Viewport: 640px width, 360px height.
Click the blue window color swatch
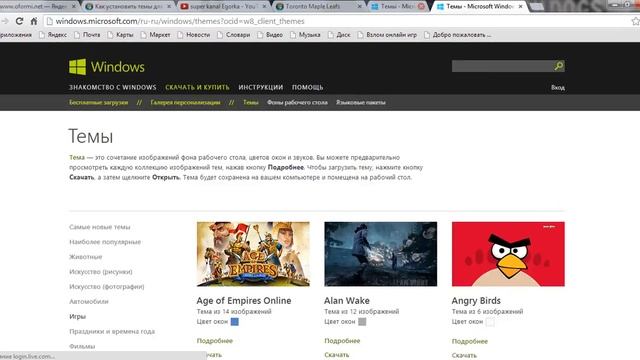pos(235,322)
